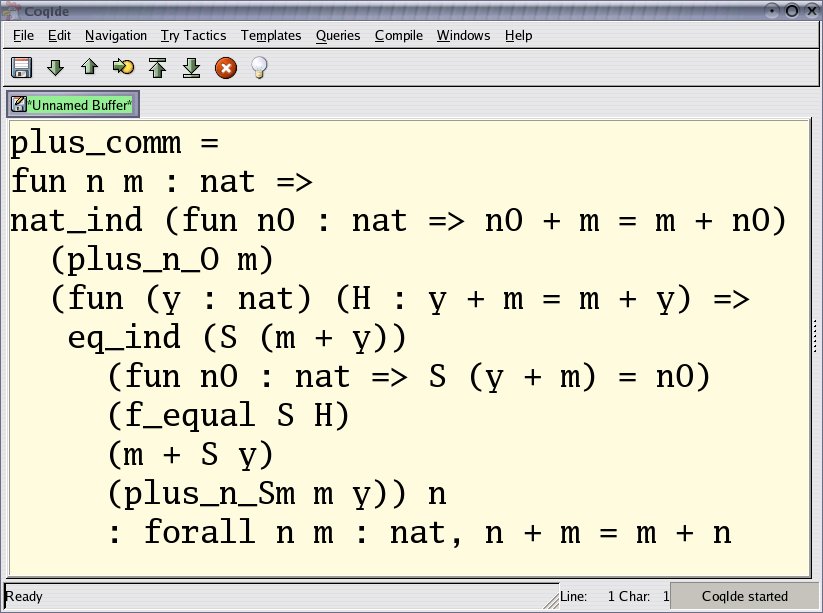Open the Compile menu
823x613 pixels.
pos(399,35)
